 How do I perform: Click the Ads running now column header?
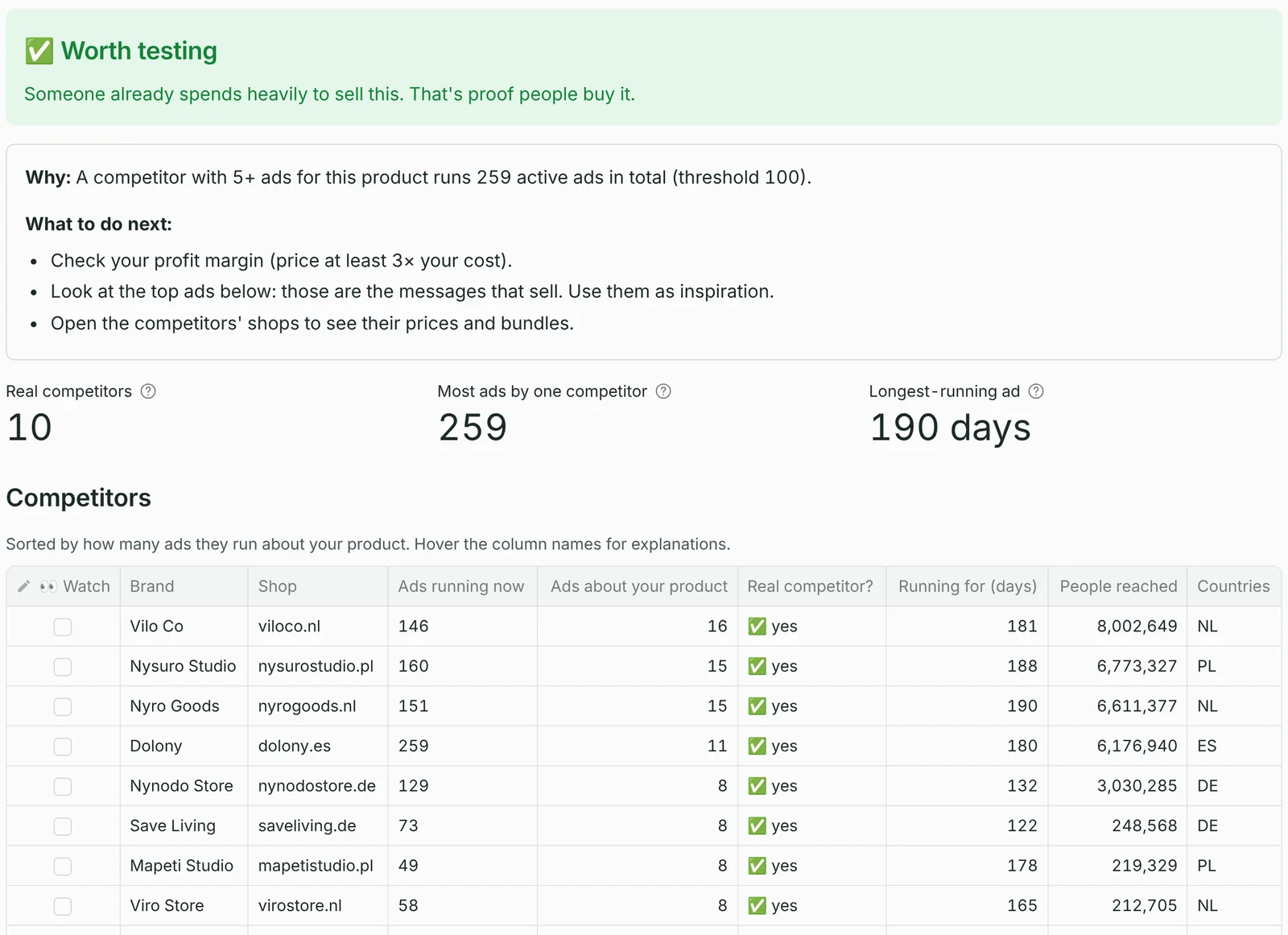[x=461, y=586]
